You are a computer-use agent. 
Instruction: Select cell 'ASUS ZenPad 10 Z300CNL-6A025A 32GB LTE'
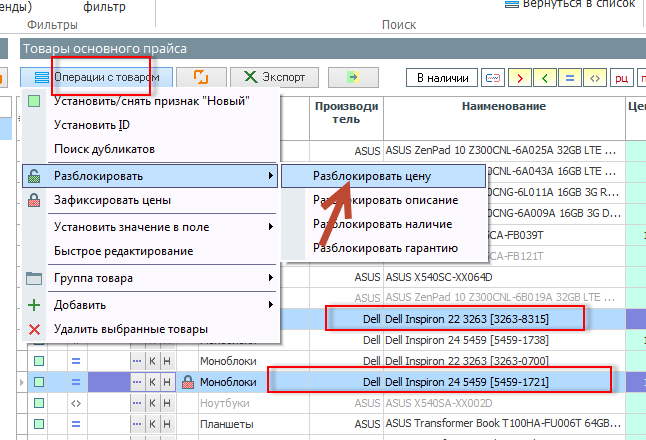(x=504, y=150)
